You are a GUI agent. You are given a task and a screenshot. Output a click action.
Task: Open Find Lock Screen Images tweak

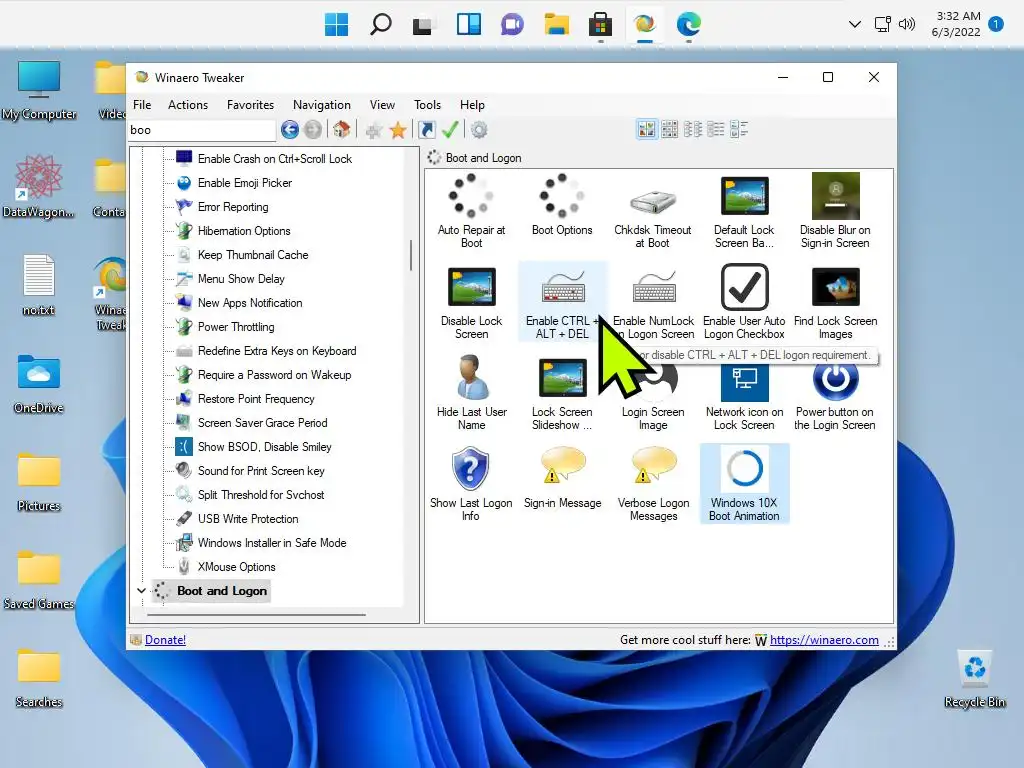[x=835, y=302]
